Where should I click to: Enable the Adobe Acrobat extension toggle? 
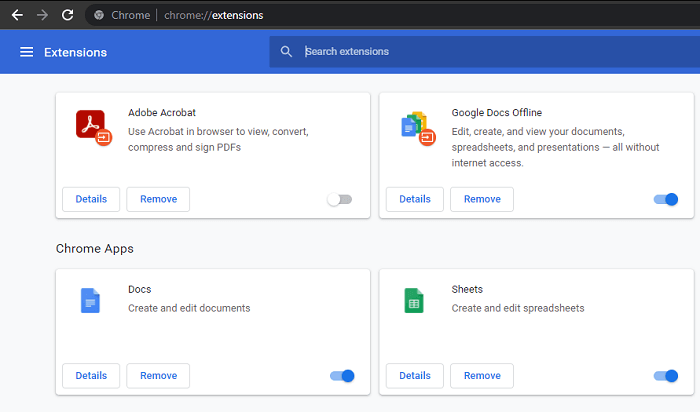pos(340,199)
